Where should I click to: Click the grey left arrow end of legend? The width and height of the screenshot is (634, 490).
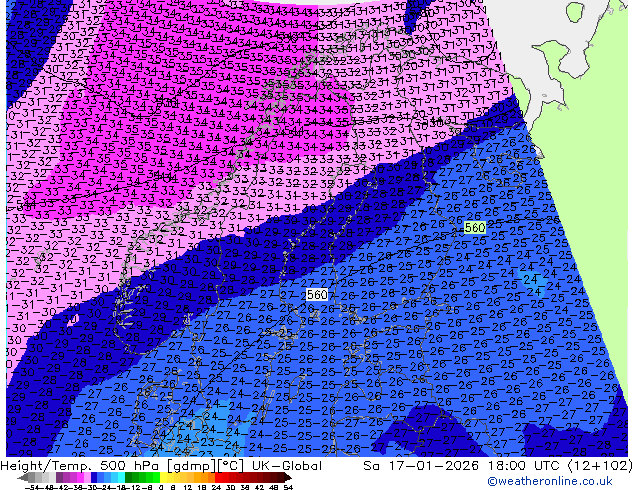(23, 478)
